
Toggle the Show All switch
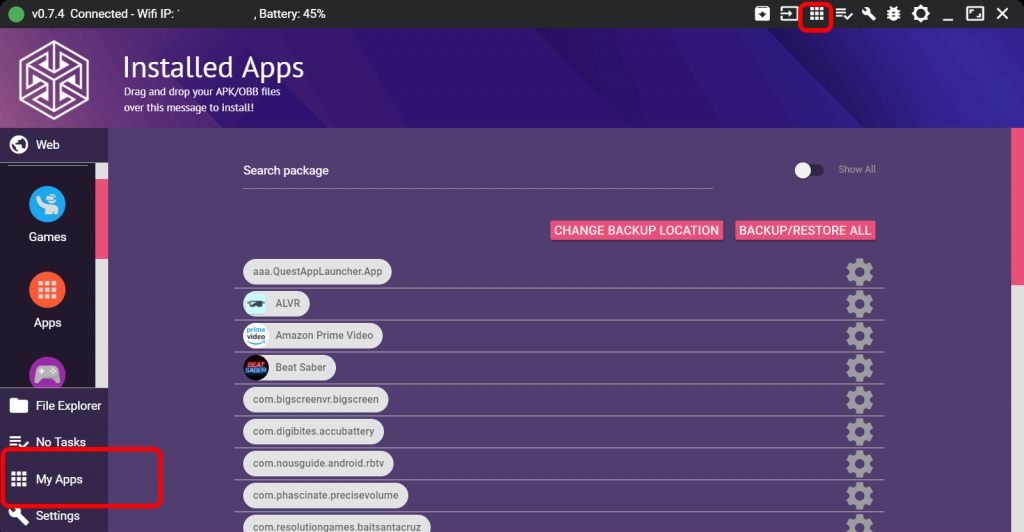point(808,170)
